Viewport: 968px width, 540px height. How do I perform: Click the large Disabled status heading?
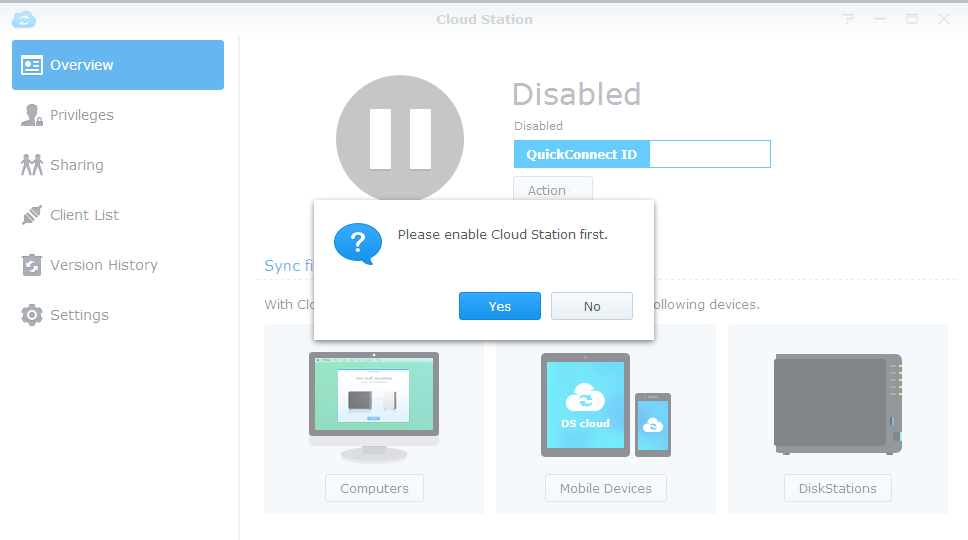577,94
